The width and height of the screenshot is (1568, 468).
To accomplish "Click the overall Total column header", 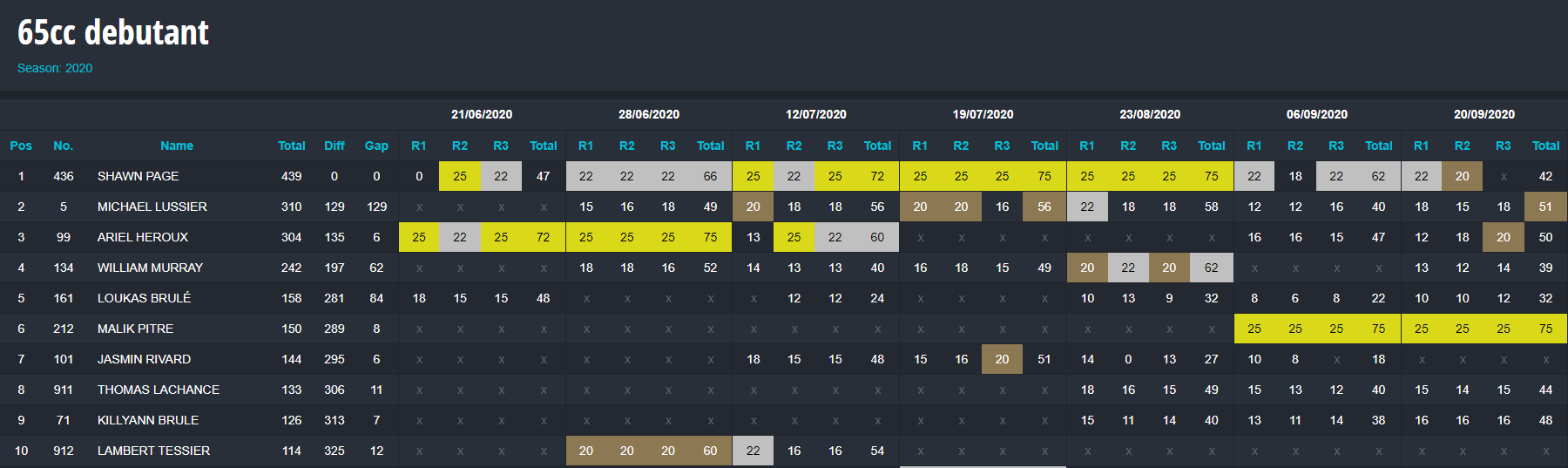I will (x=292, y=146).
